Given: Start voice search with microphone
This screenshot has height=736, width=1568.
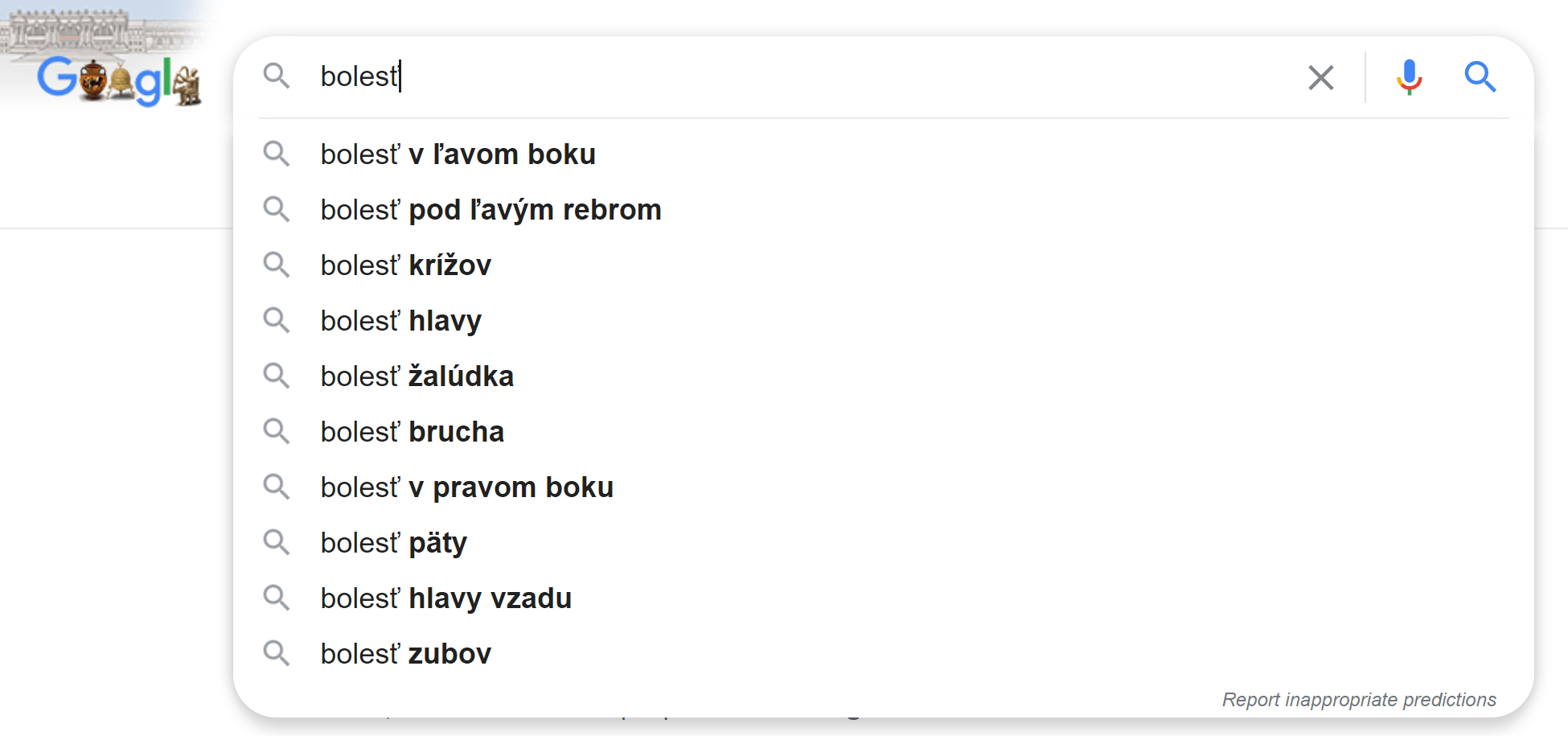Looking at the screenshot, I should 1409,78.
